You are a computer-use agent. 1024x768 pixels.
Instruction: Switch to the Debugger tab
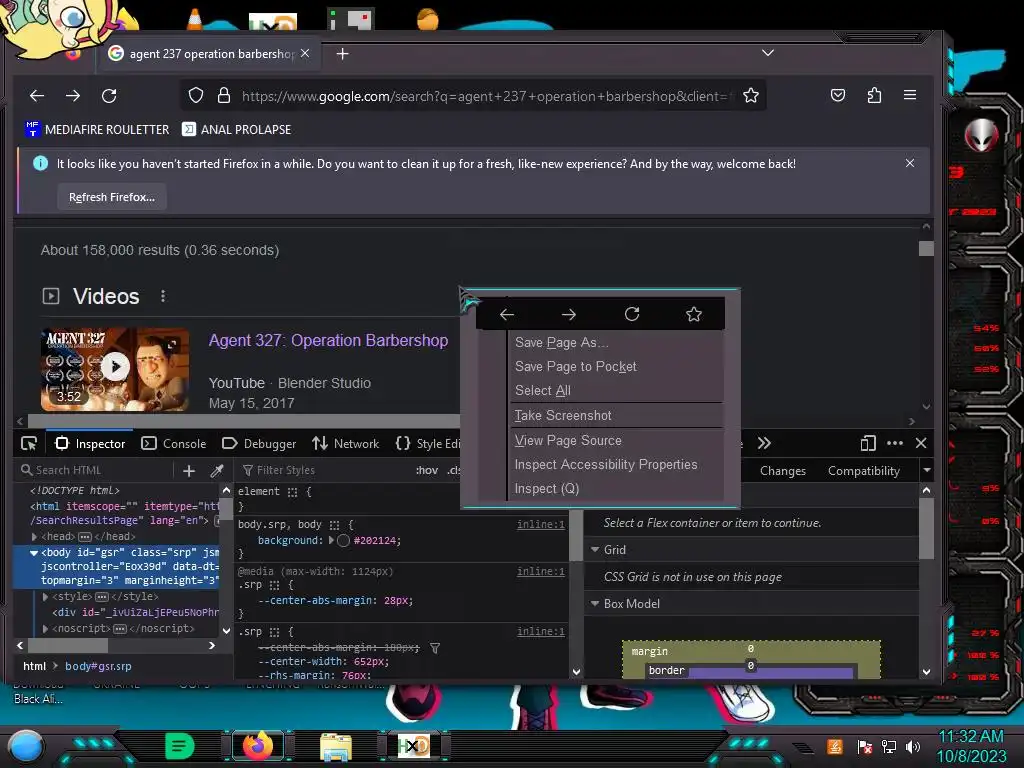tap(259, 443)
